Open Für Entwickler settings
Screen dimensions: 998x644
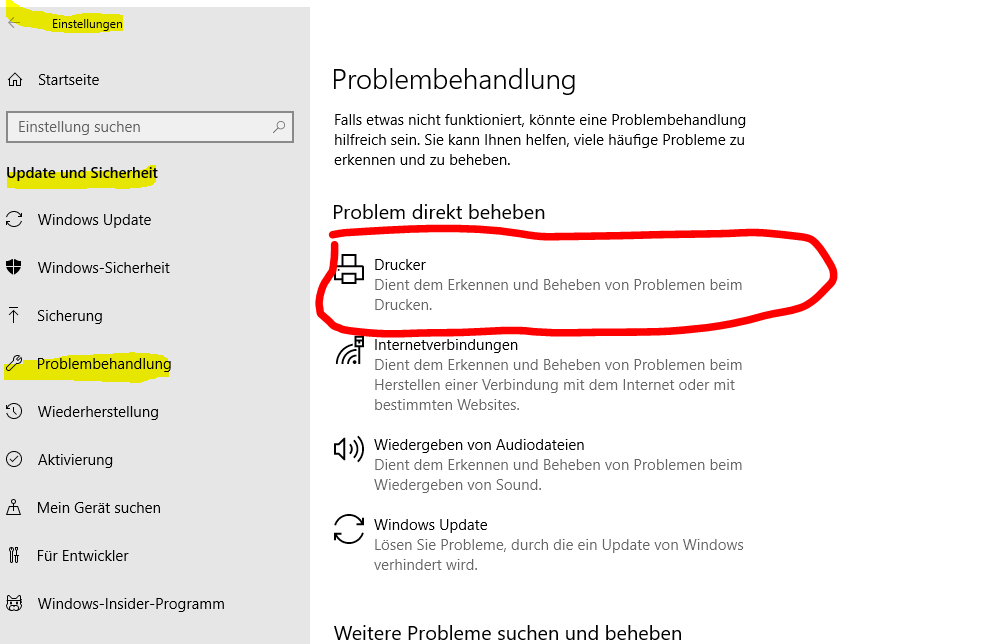pyautogui.click(x=83, y=556)
